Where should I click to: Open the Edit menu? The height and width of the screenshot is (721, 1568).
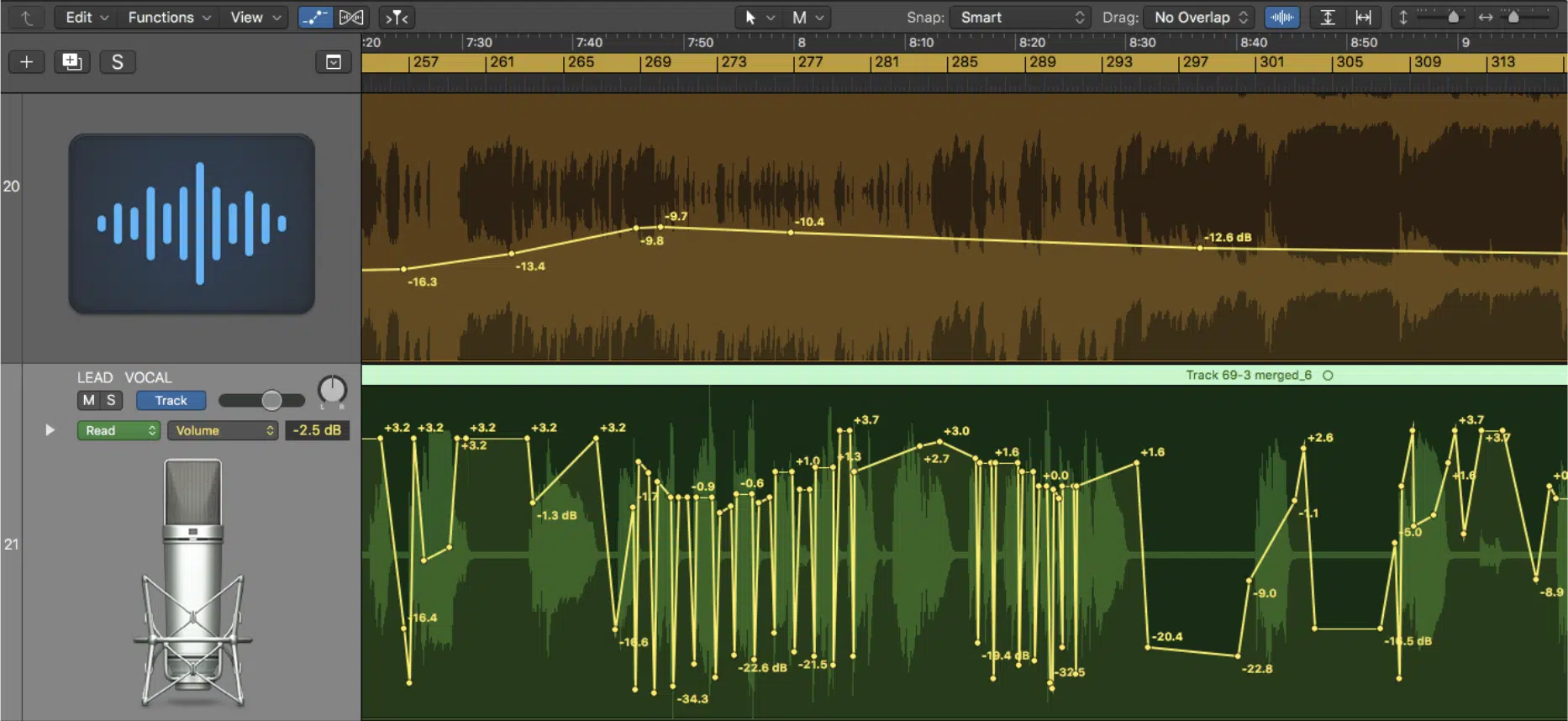pos(87,18)
